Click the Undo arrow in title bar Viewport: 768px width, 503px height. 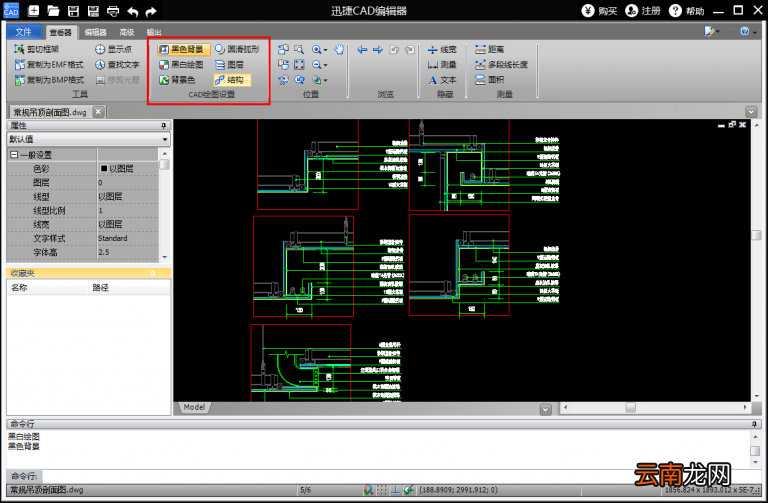tap(133, 11)
